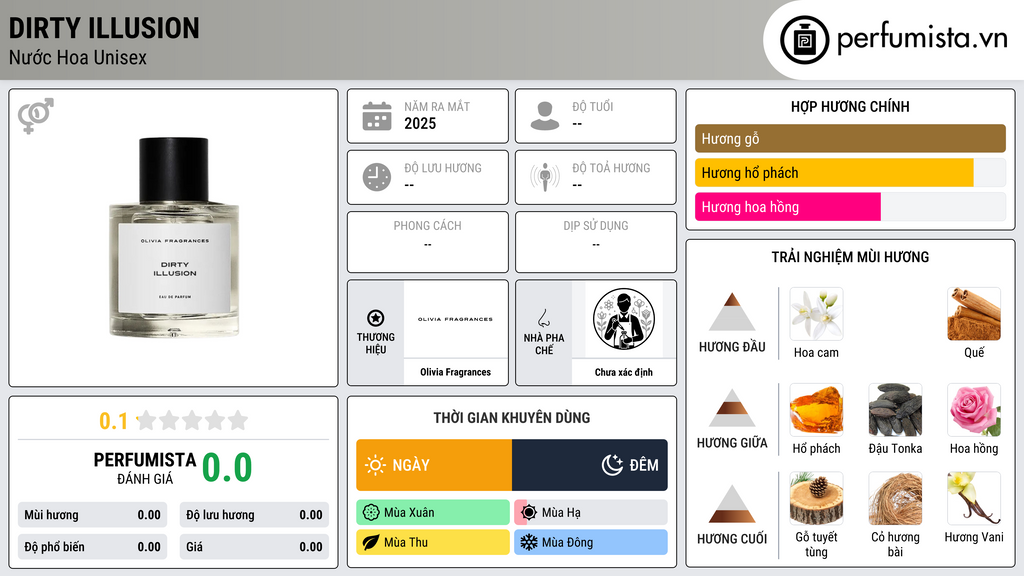Click the Mùa Hạ season bar

tap(591, 513)
